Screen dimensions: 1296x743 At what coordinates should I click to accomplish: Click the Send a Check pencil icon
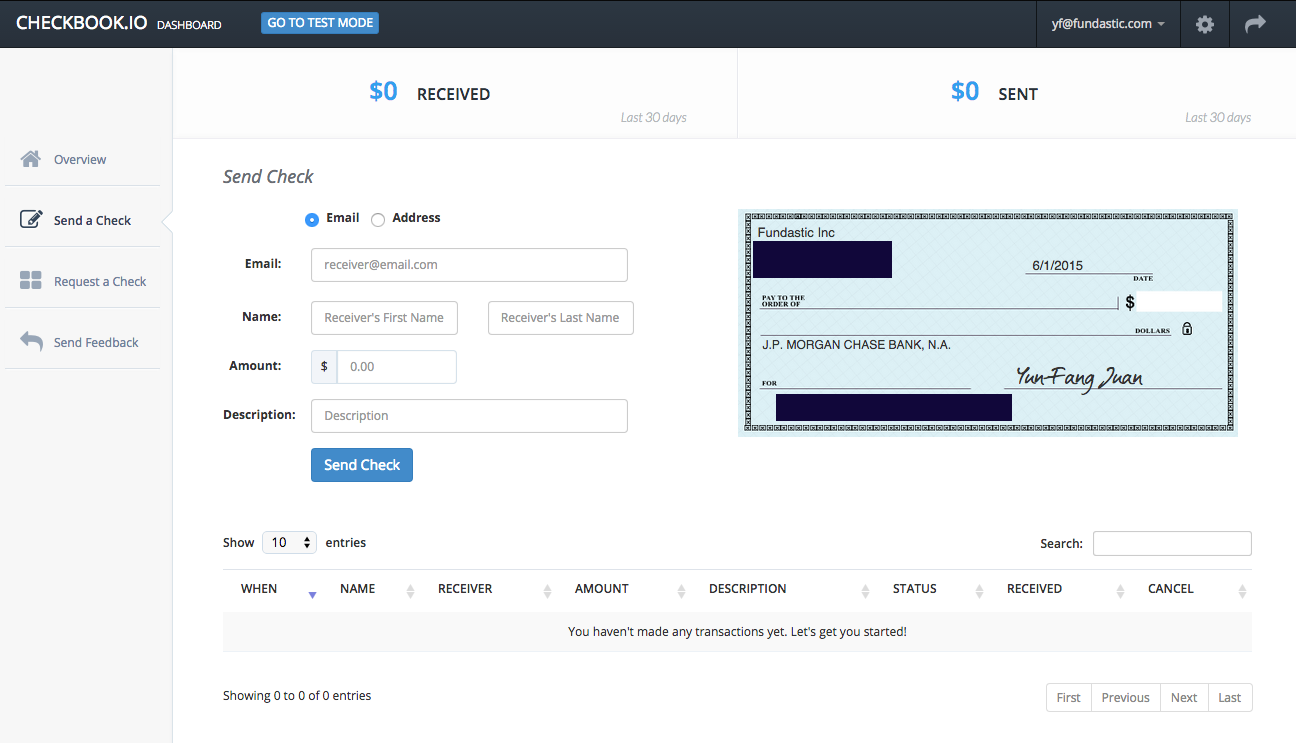tap(31, 219)
